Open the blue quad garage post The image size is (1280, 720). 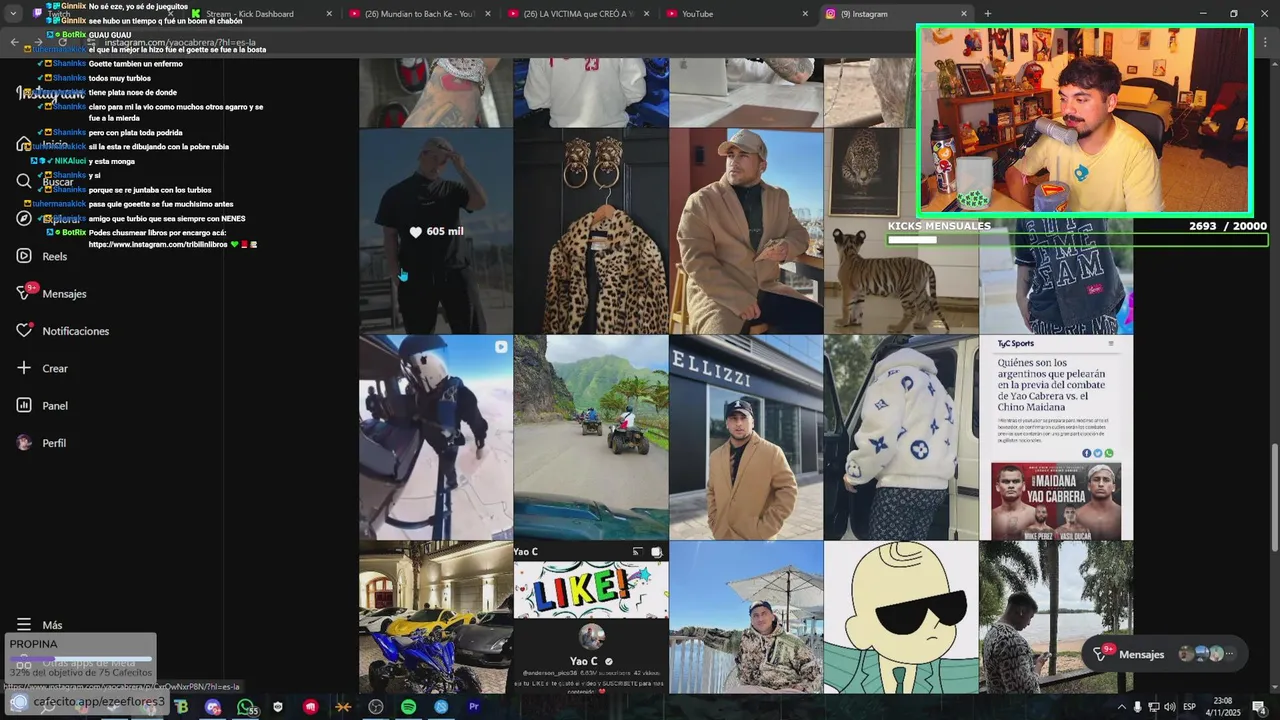pyautogui.click(x=436, y=617)
